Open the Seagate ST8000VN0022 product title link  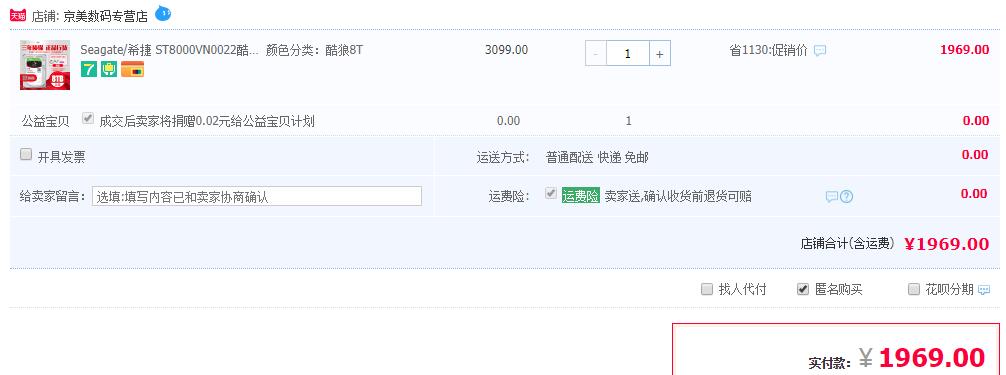tap(169, 49)
